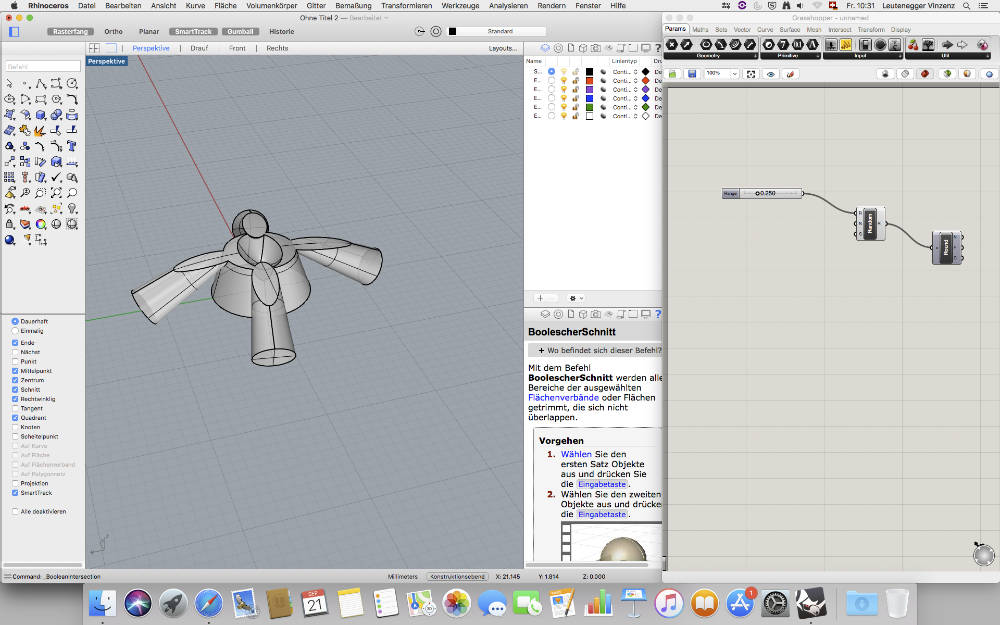Screen dimensions: 1000x625
Task: Toggle the SmartTrack checkbox
Action: pos(15,493)
